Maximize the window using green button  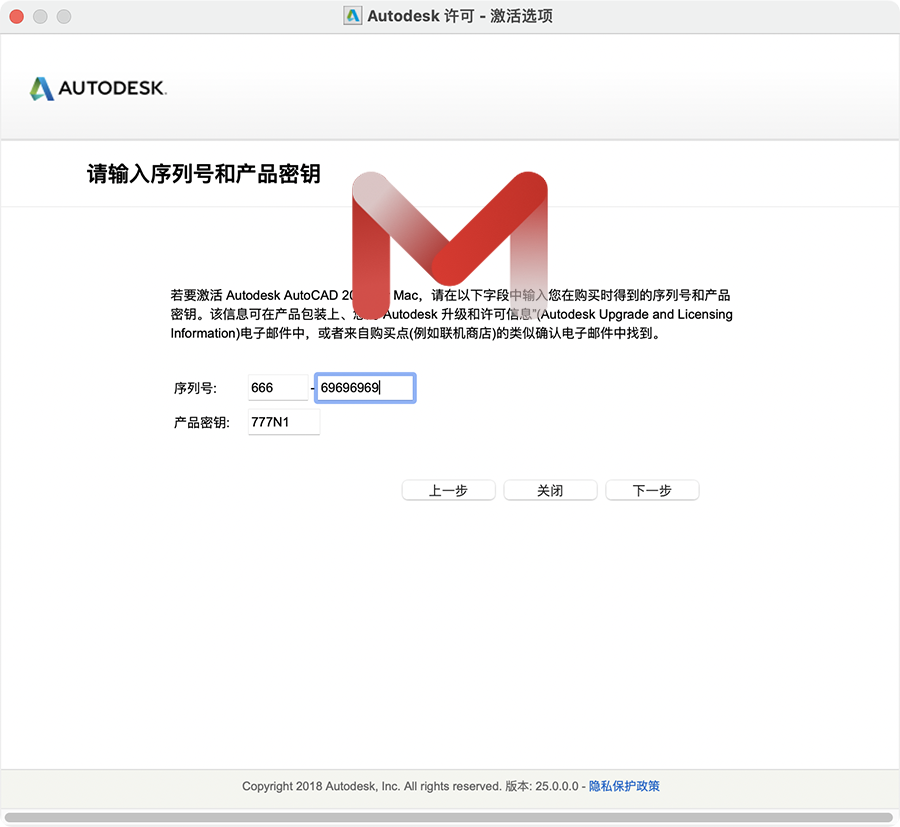point(63,17)
